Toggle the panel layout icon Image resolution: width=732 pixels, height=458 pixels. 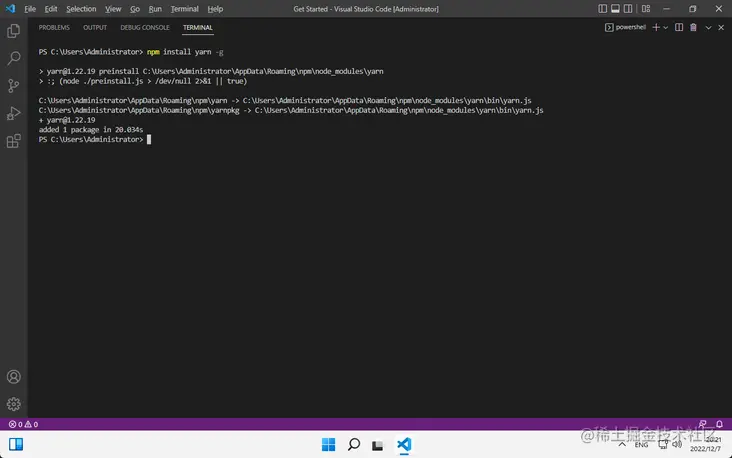[x=615, y=8]
